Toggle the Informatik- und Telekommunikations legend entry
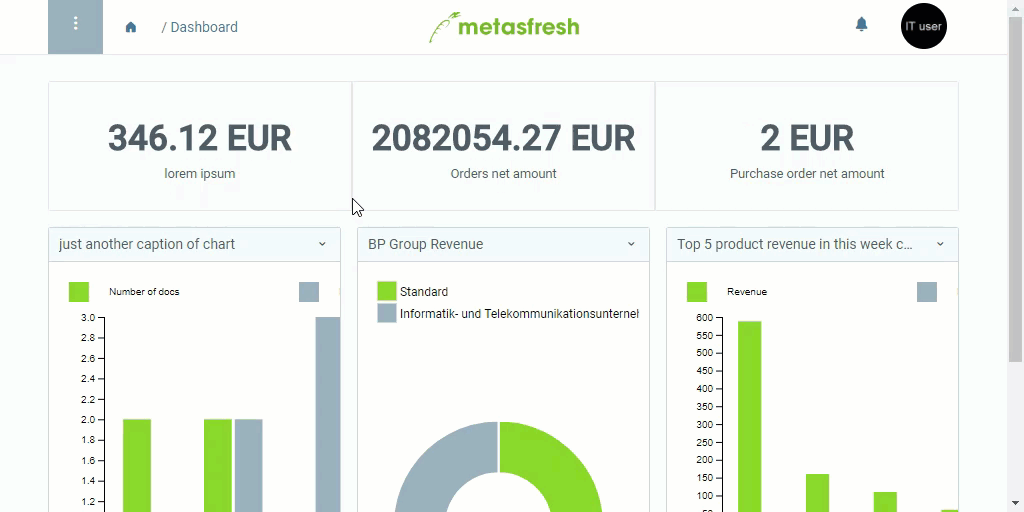 tap(508, 313)
